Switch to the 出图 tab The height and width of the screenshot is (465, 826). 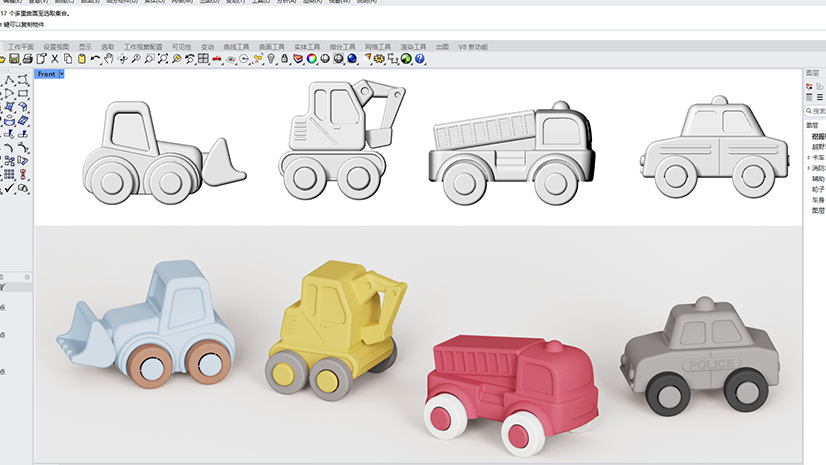point(442,47)
